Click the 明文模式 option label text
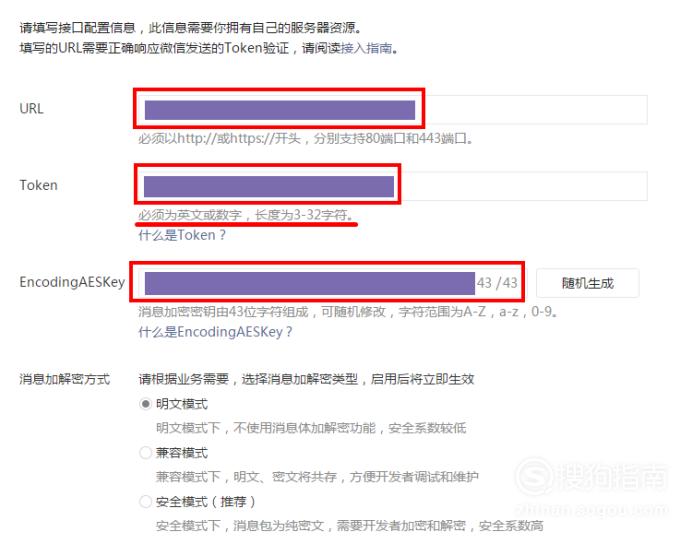 181,404
